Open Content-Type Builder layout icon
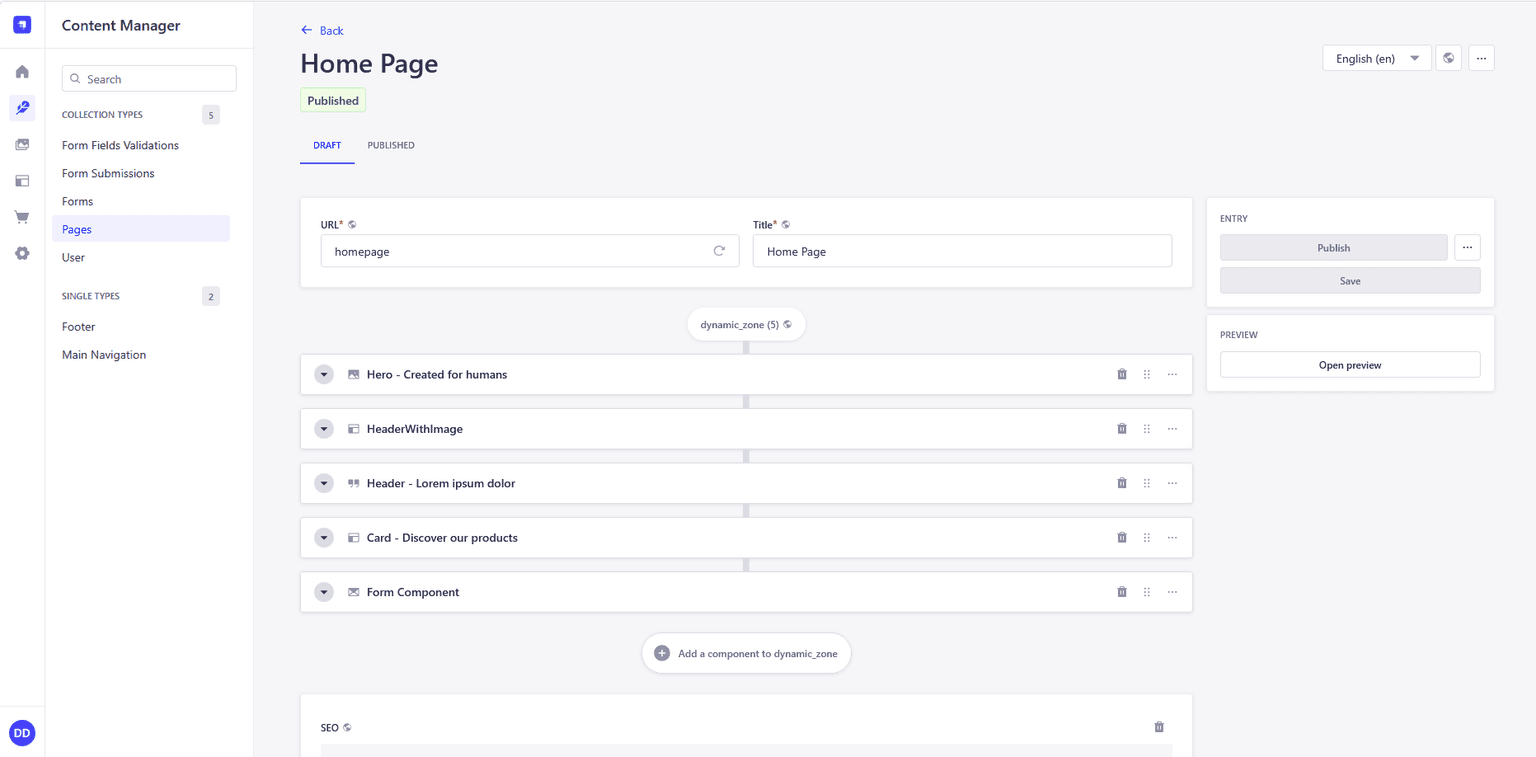 22,181
